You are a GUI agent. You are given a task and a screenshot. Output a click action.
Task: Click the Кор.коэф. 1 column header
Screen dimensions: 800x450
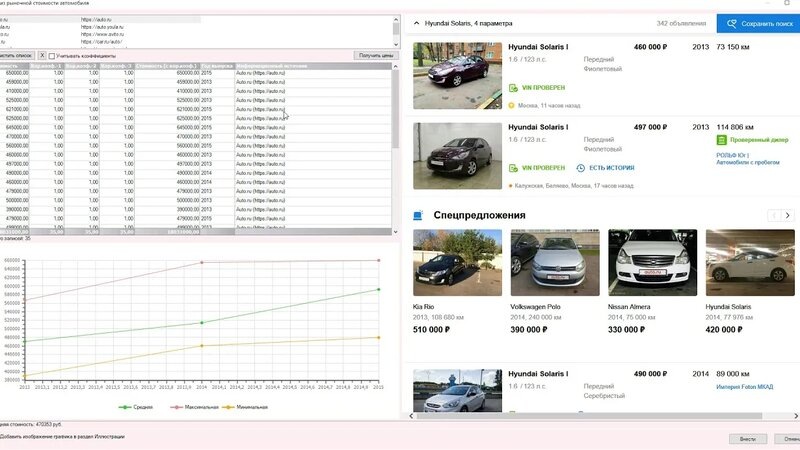(x=46, y=66)
